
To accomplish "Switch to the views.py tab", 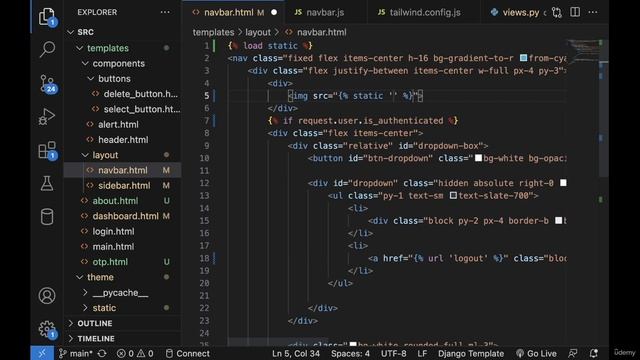I will (515, 13).
